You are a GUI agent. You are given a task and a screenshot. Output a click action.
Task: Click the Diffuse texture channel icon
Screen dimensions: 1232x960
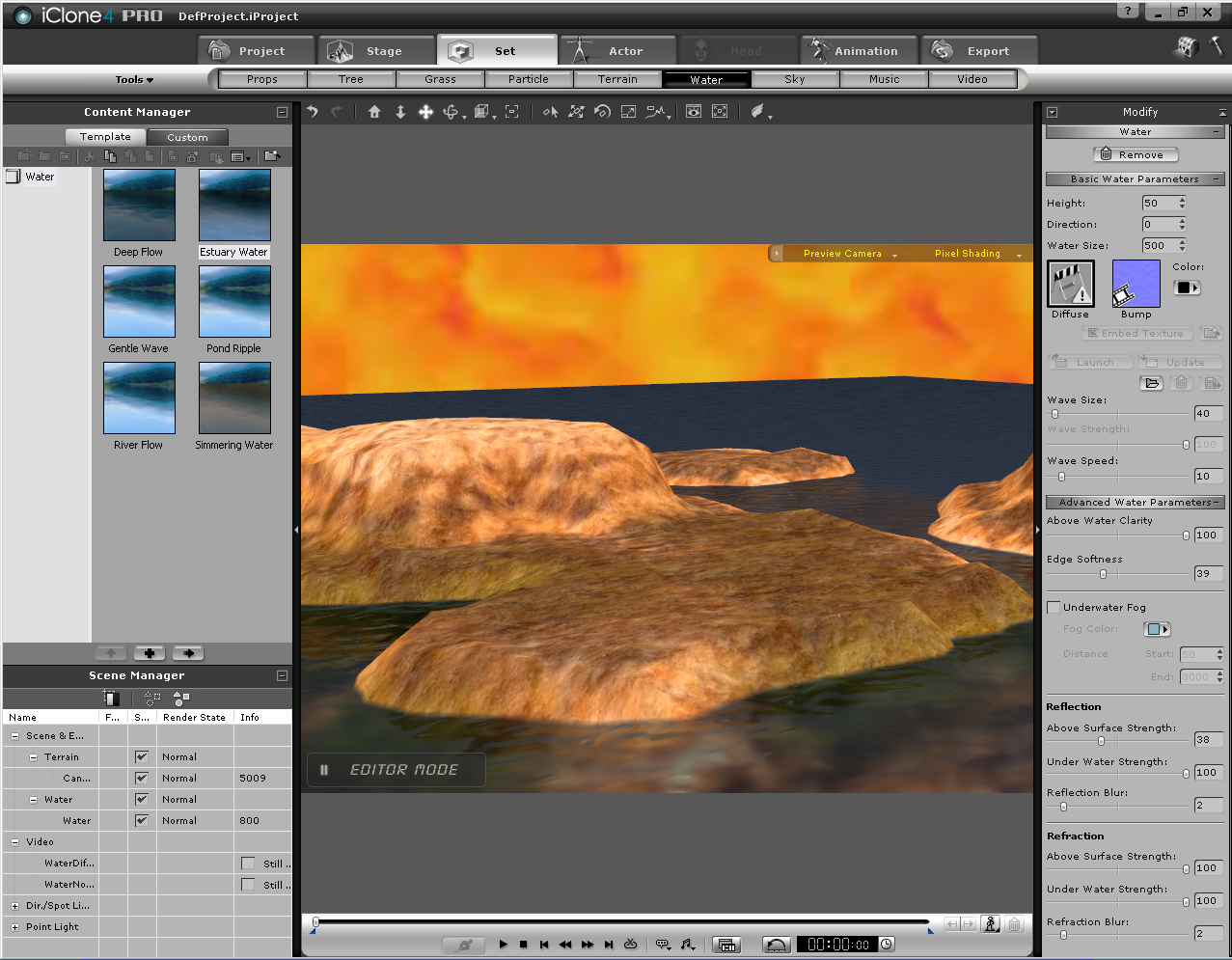pos(1070,285)
